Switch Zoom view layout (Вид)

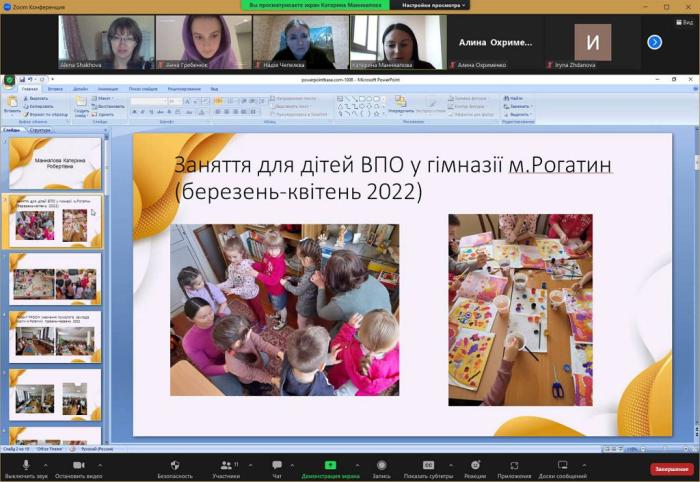[685, 22]
